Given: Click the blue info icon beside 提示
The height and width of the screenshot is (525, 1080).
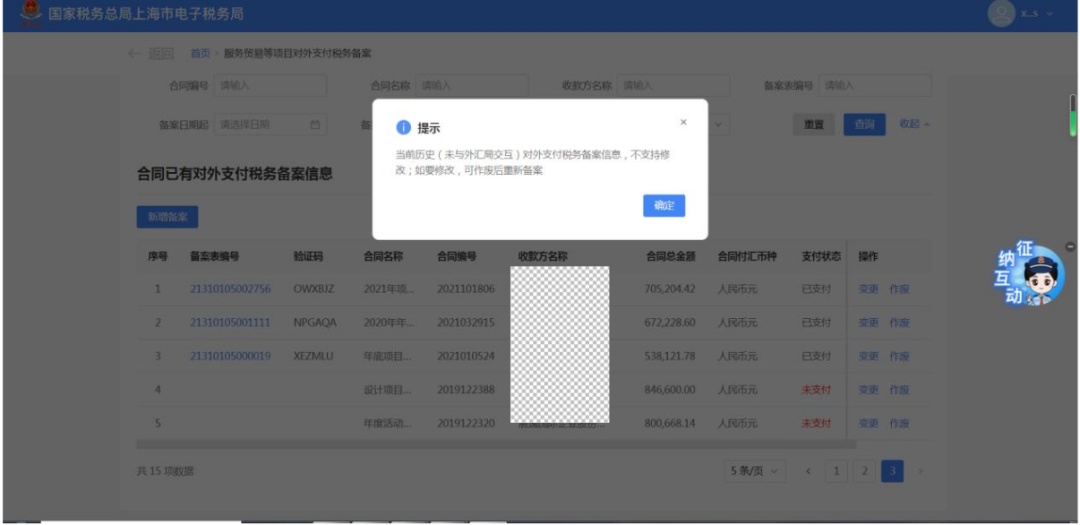Looking at the screenshot, I should click(403, 127).
